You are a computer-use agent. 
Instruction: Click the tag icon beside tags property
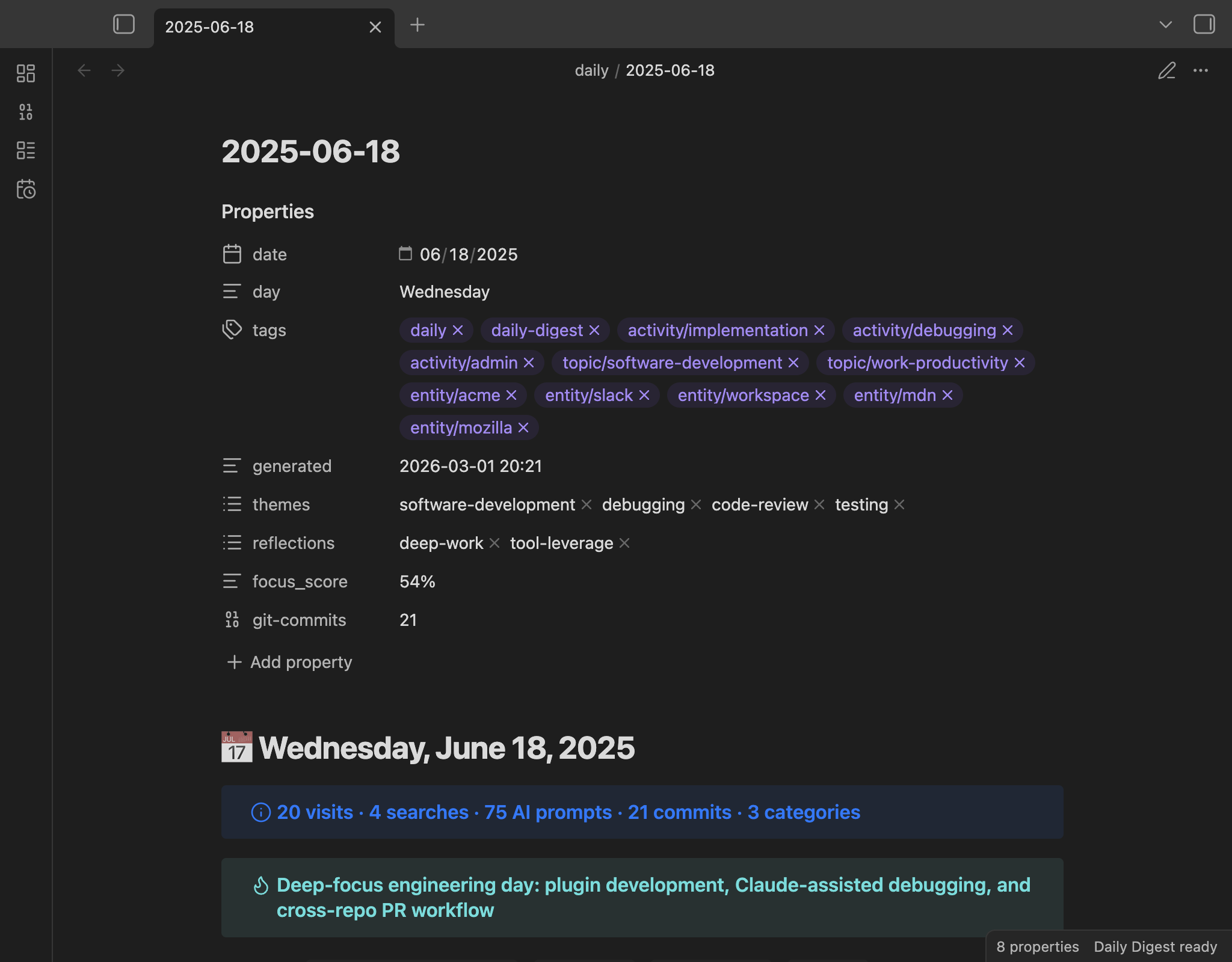(232, 329)
